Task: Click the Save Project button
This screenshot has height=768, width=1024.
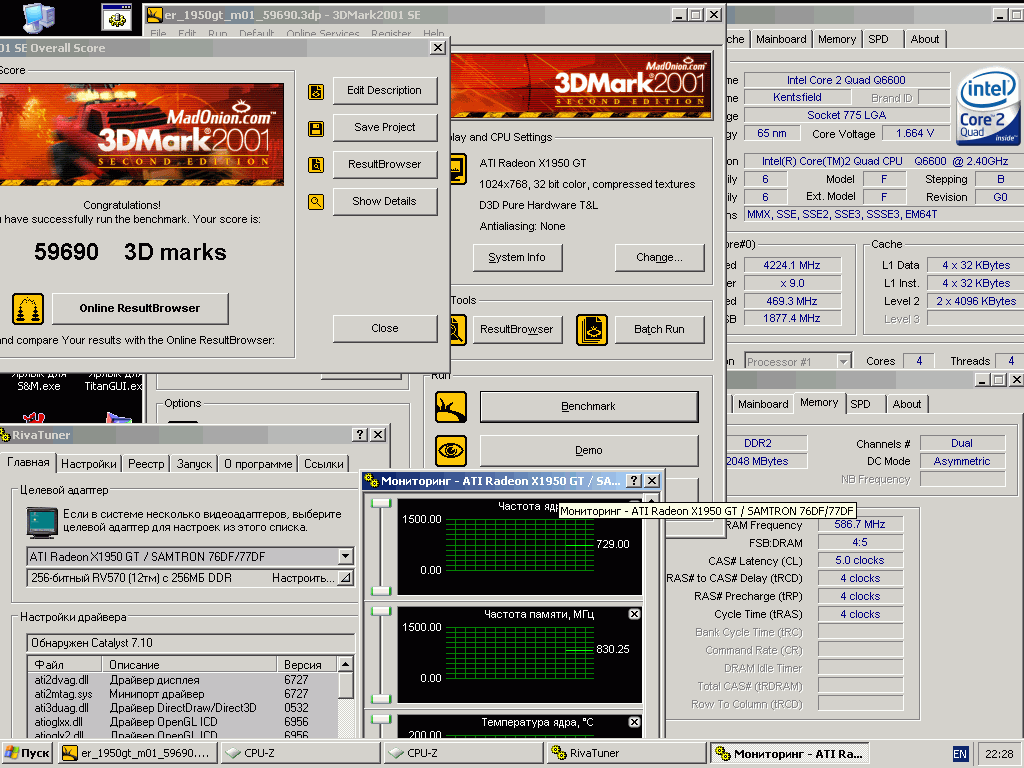Action: coord(385,127)
